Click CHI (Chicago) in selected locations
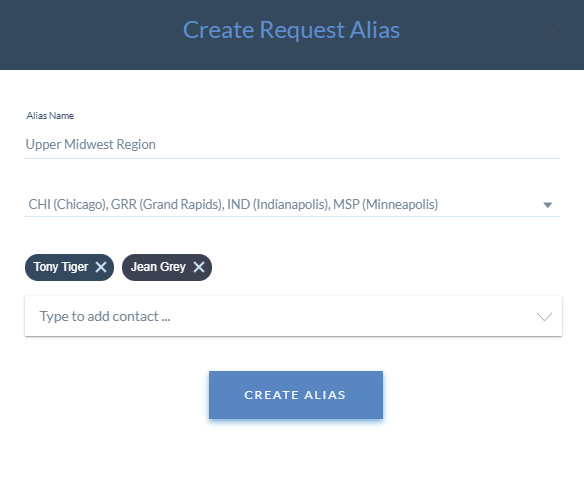Screen dimensions: 584x489 coord(67,204)
